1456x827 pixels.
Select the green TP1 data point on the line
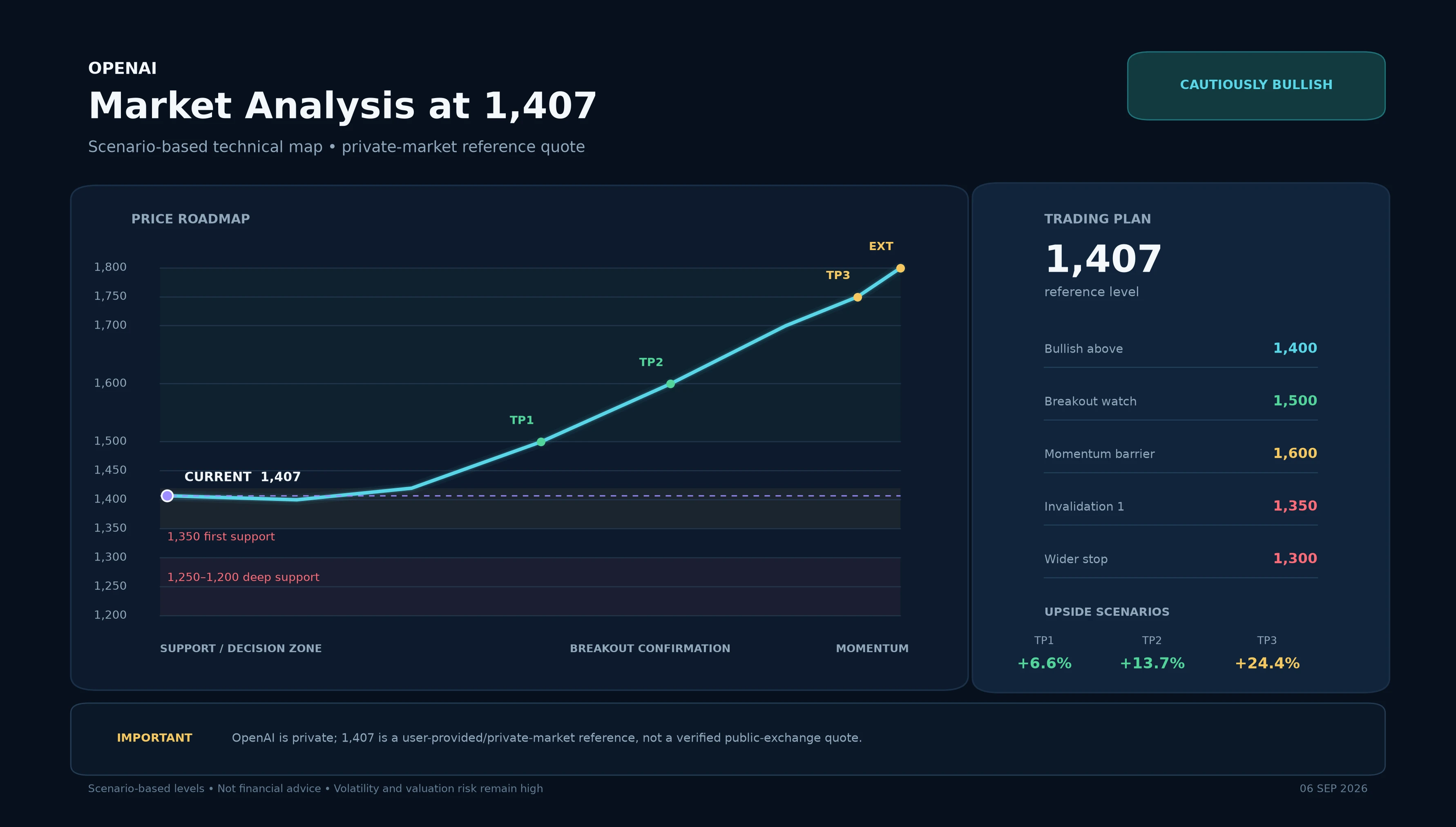(x=541, y=442)
